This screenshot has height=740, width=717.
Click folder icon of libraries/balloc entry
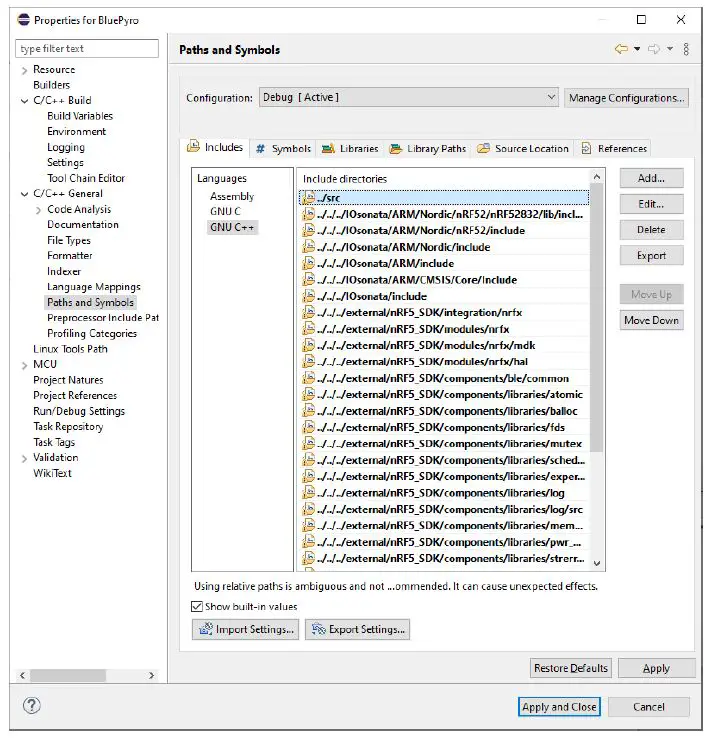click(308, 411)
